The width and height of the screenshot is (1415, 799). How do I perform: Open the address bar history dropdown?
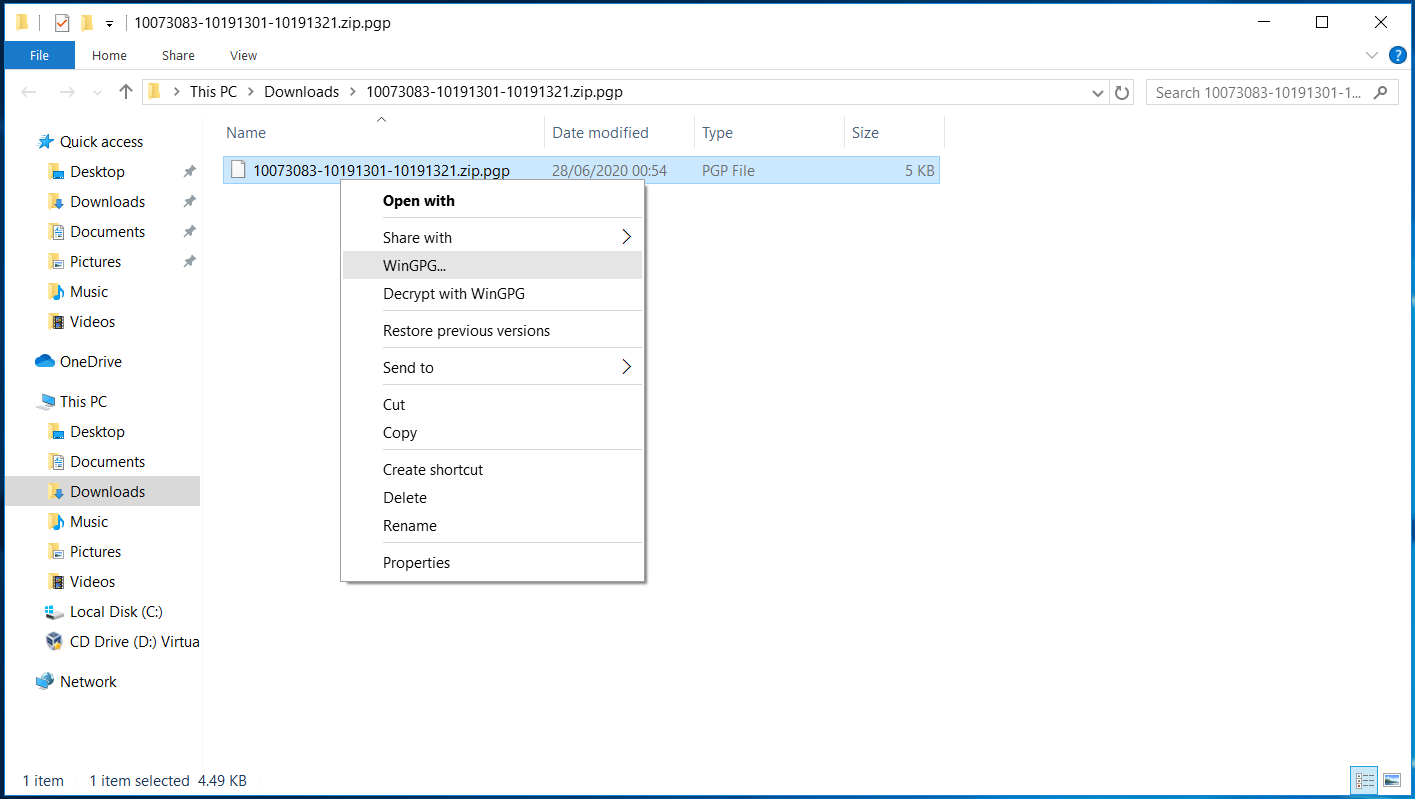[x=1099, y=92]
